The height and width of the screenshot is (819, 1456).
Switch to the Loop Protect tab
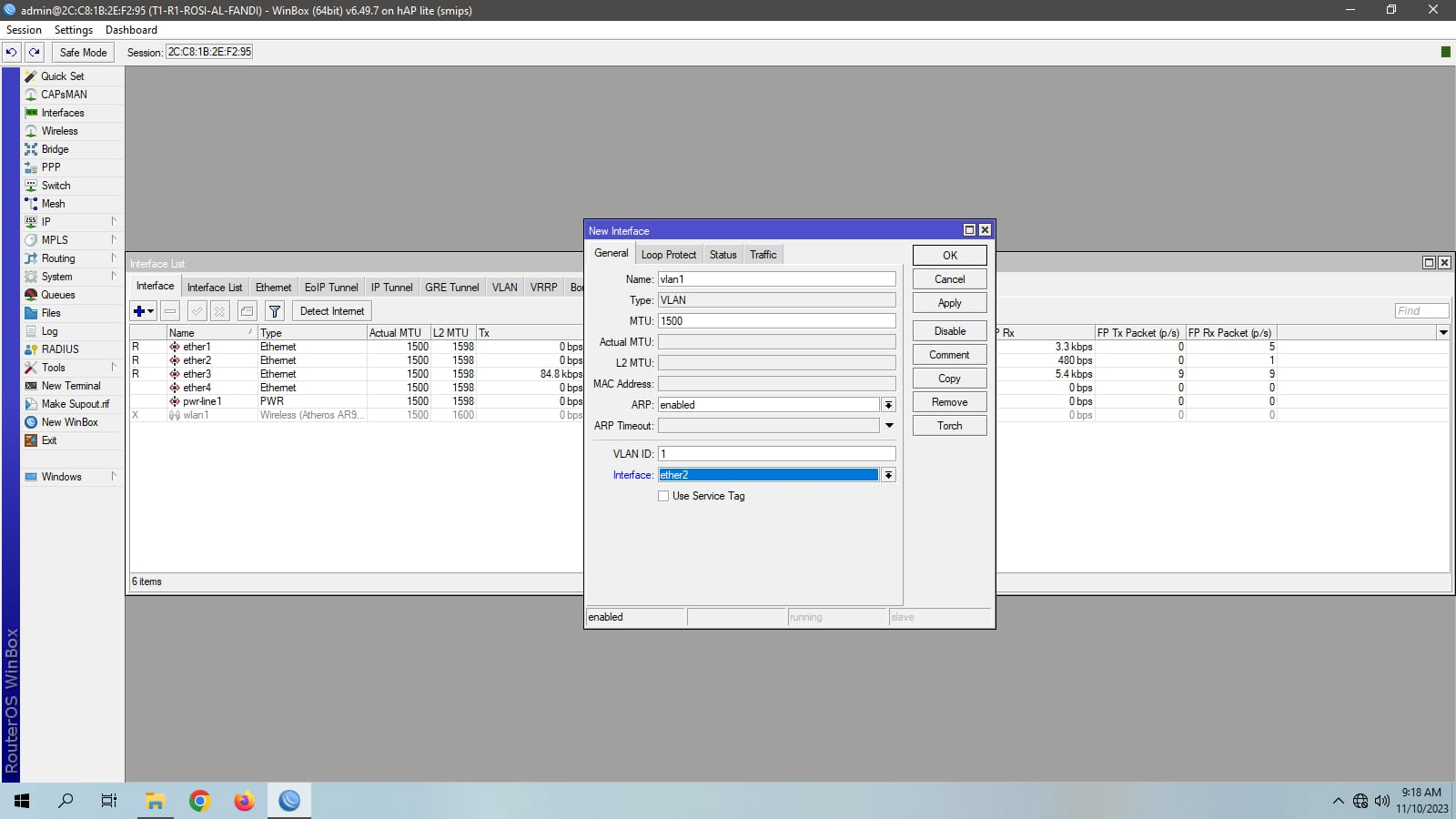click(x=669, y=255)
